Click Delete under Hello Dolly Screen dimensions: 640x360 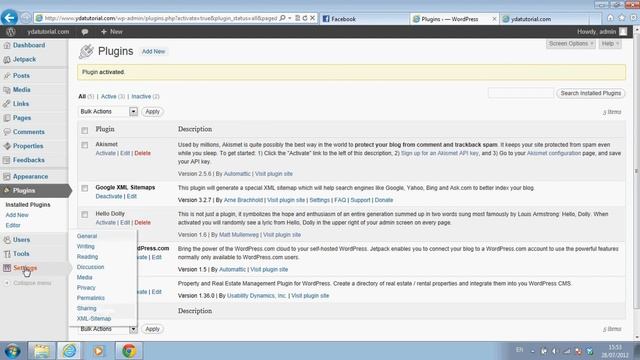tap(142, 223)
